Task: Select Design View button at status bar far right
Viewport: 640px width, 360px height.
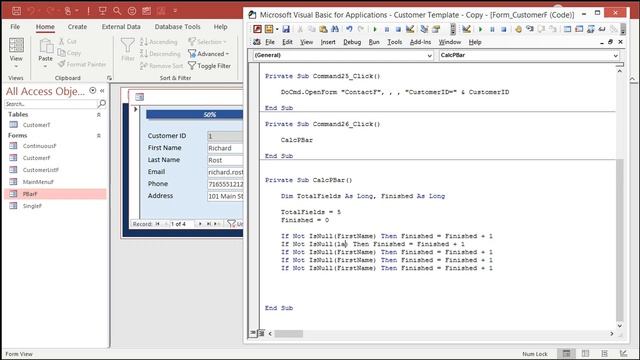Action: pos(623,353)
